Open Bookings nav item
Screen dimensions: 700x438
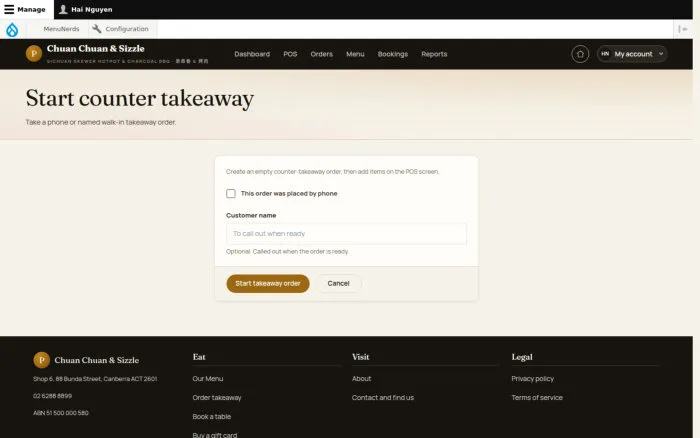393,54
